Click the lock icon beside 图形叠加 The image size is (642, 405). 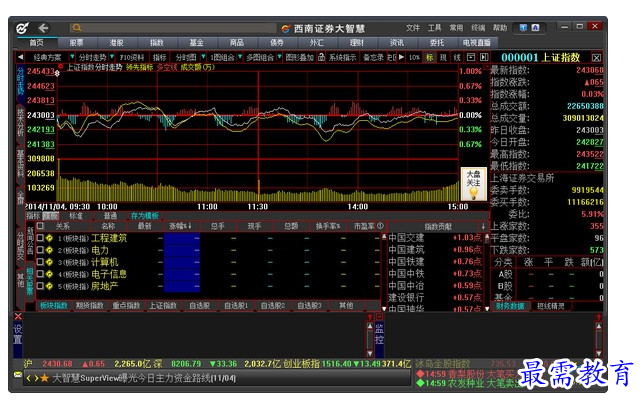pyautogui.click(x=321, y=57)
